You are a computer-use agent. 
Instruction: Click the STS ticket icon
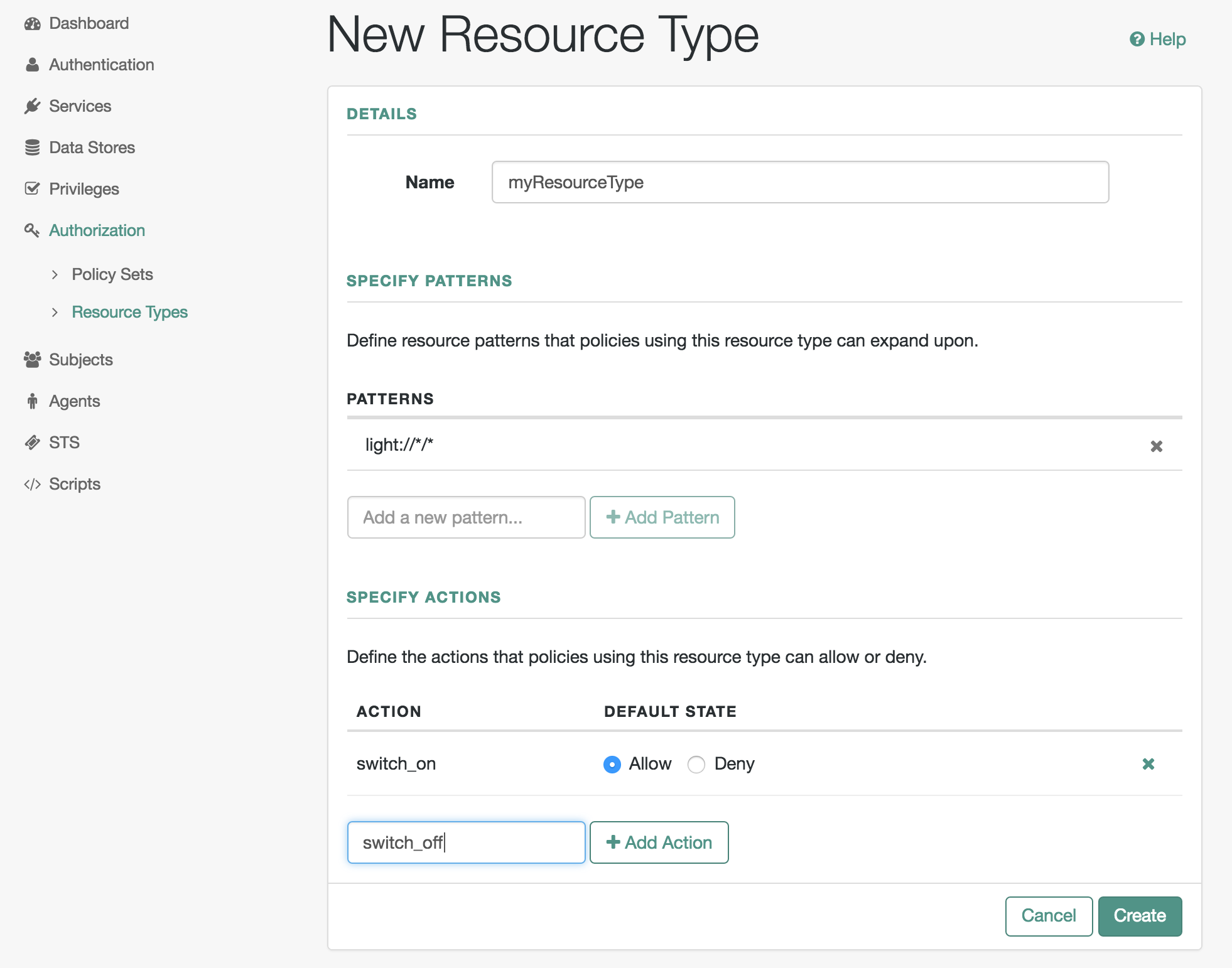click(x=33, y=443)
